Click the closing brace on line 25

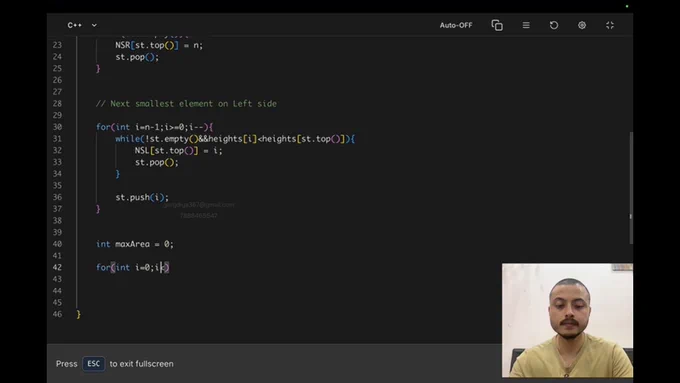98,69
